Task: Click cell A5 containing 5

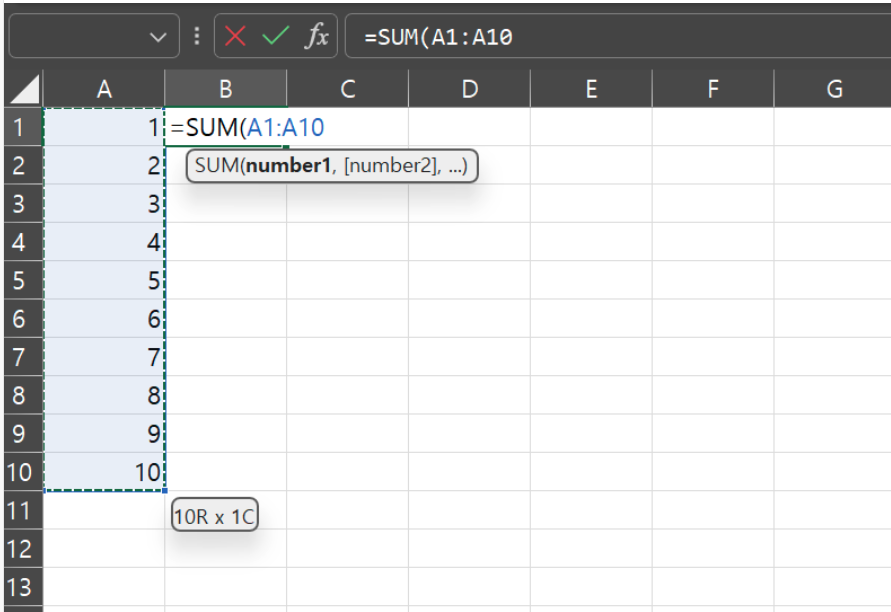Action: pyautogui.click(x=104, y=280)
